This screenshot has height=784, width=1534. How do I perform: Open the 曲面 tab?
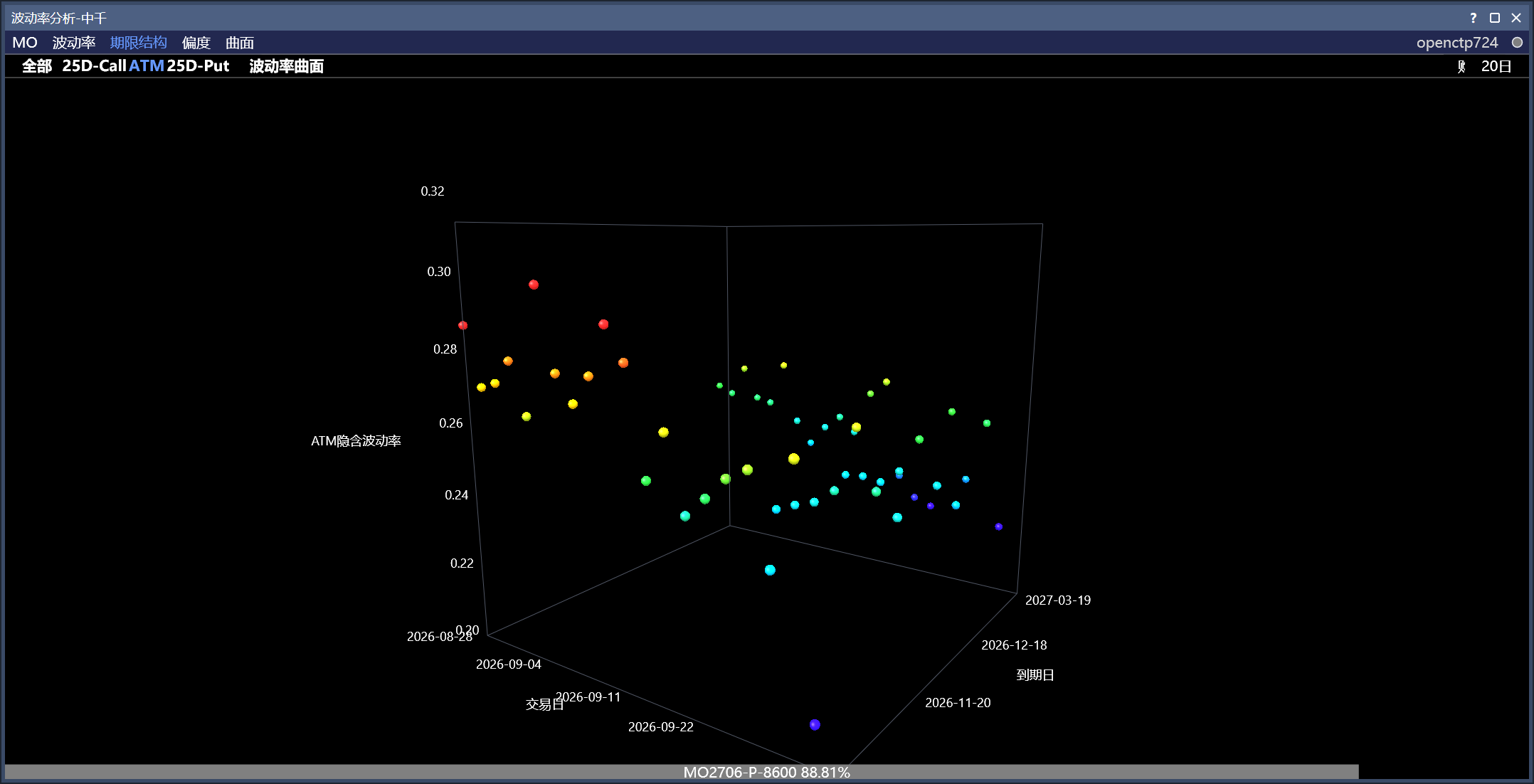pyautogui.click(x=240, y=43)
